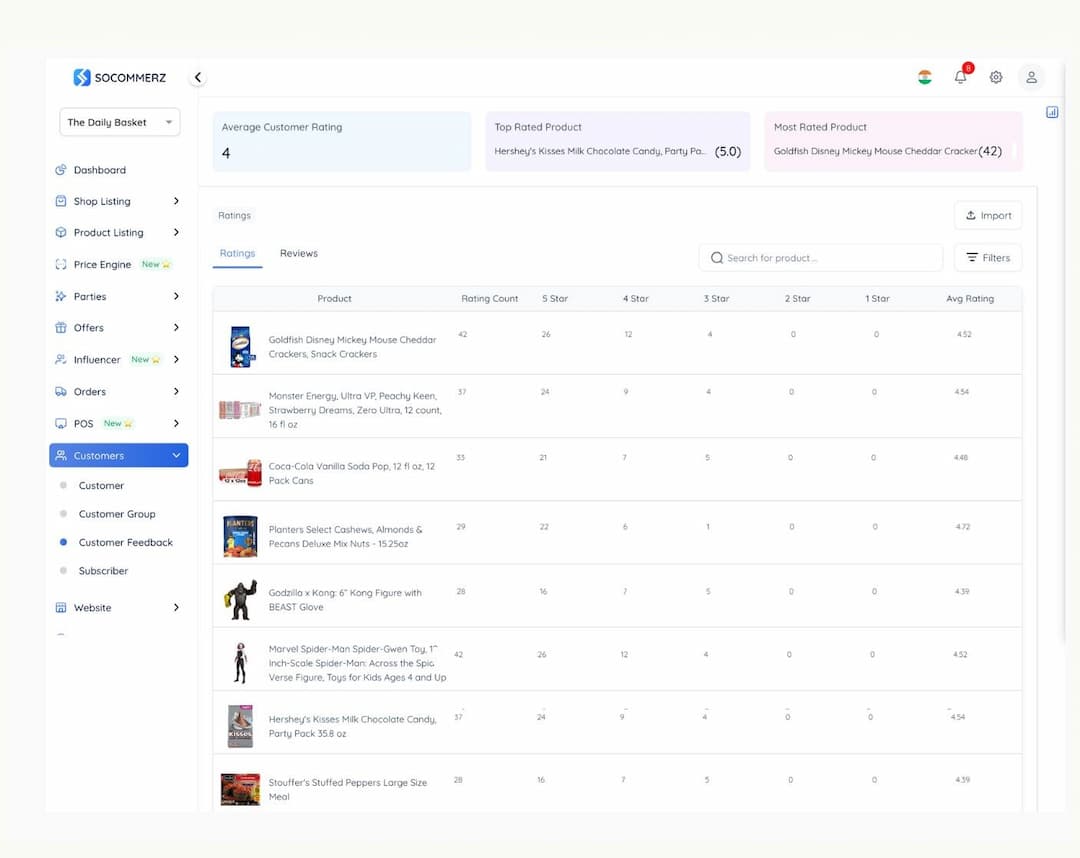The image size is (1080, 858).
Task: Click Monster Energy Ultra VP product name
Action: tap(355, 410)
